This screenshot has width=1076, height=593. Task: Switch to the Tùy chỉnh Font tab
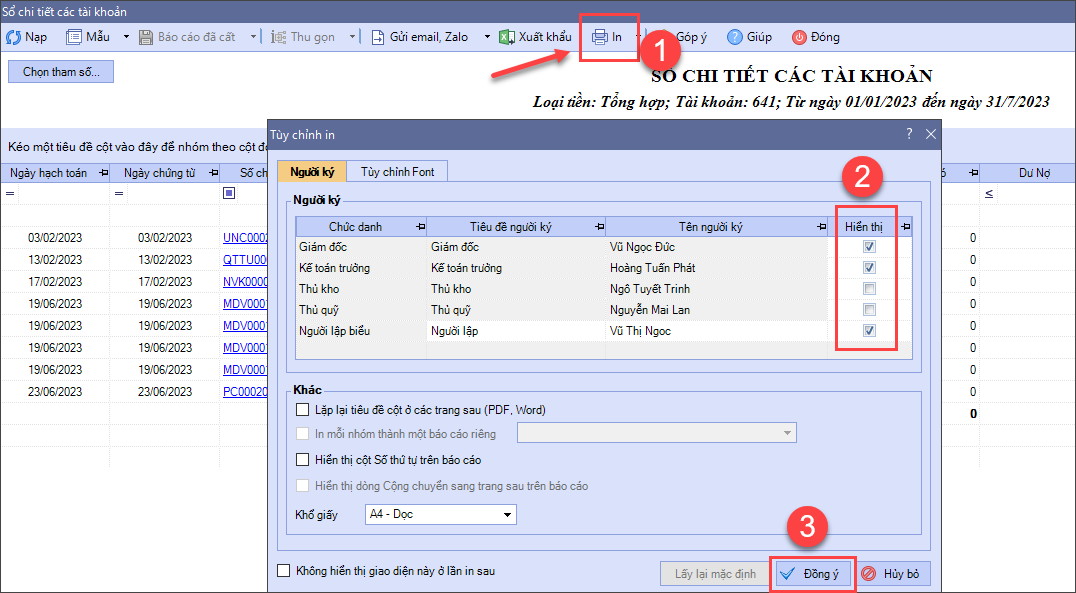(397, 171)
